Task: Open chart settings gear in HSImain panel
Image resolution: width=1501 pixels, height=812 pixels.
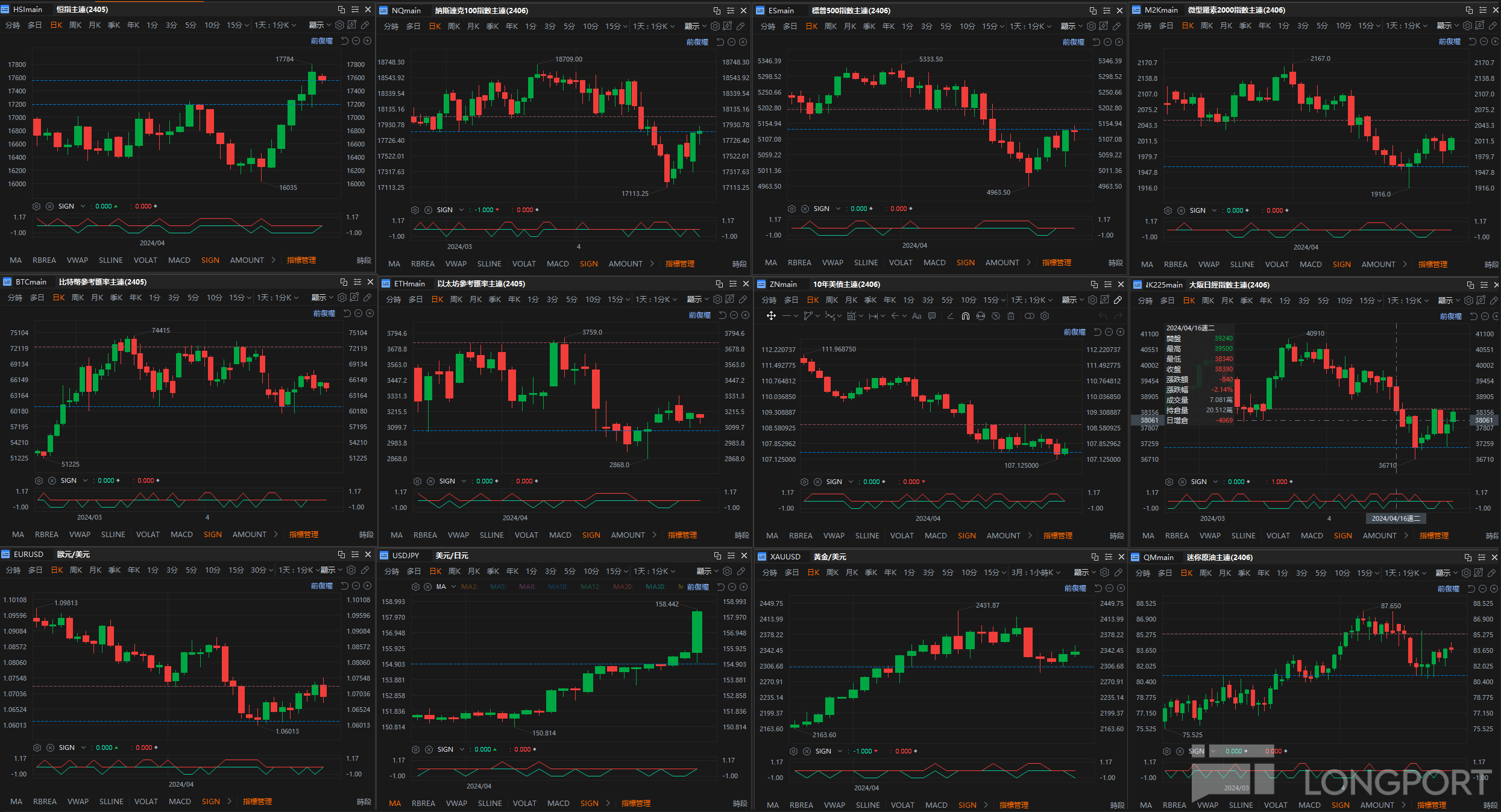Action: (x=339, y=25)
